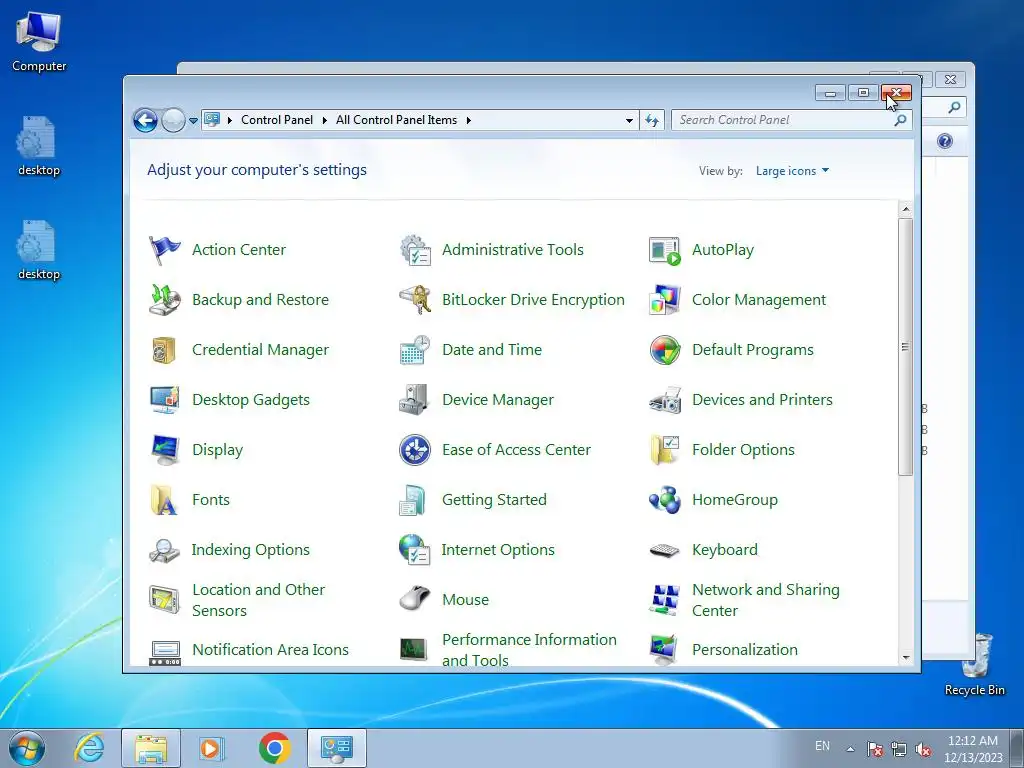Click the Ease of Access Center icon
1024x768 pixels.
pos(415,450)
